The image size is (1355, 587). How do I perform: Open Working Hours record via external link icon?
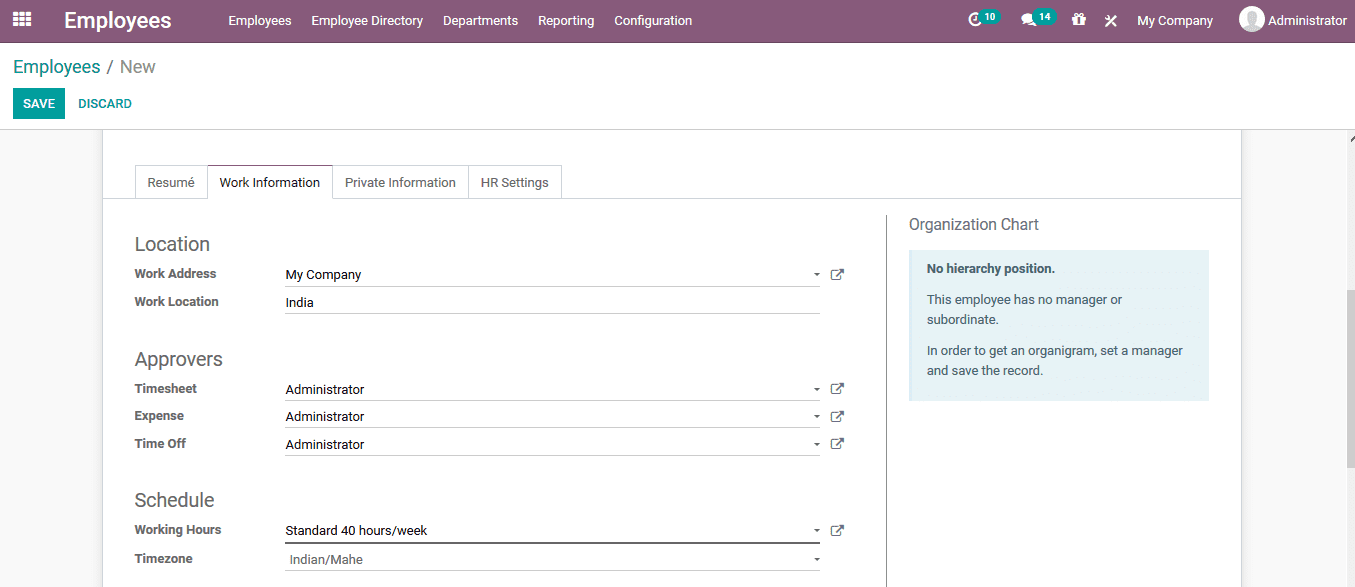click(x=836, y=530)
